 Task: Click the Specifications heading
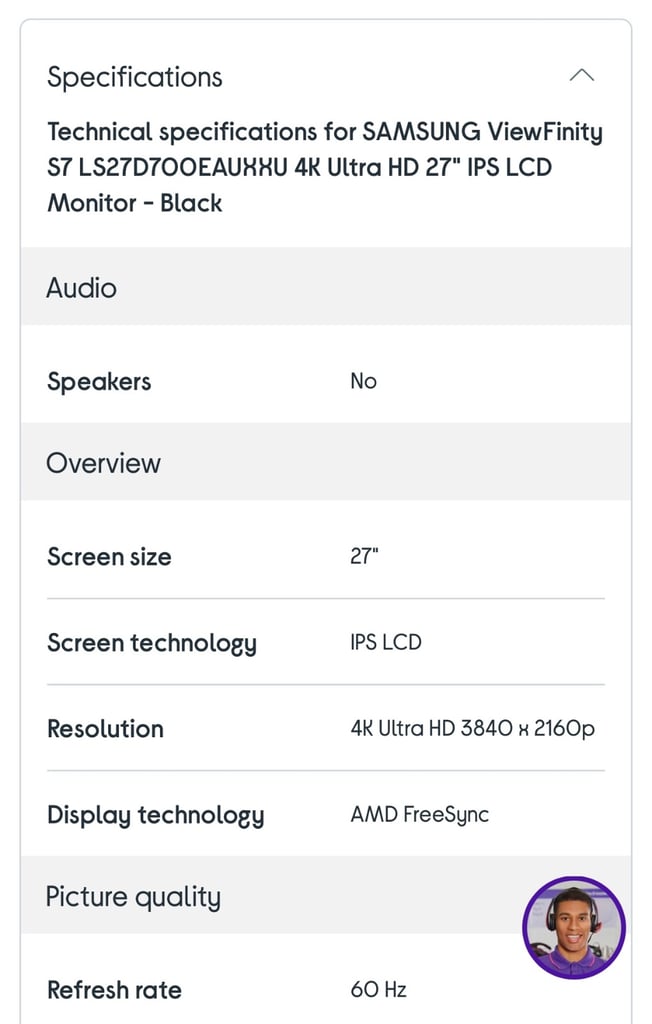135,77
